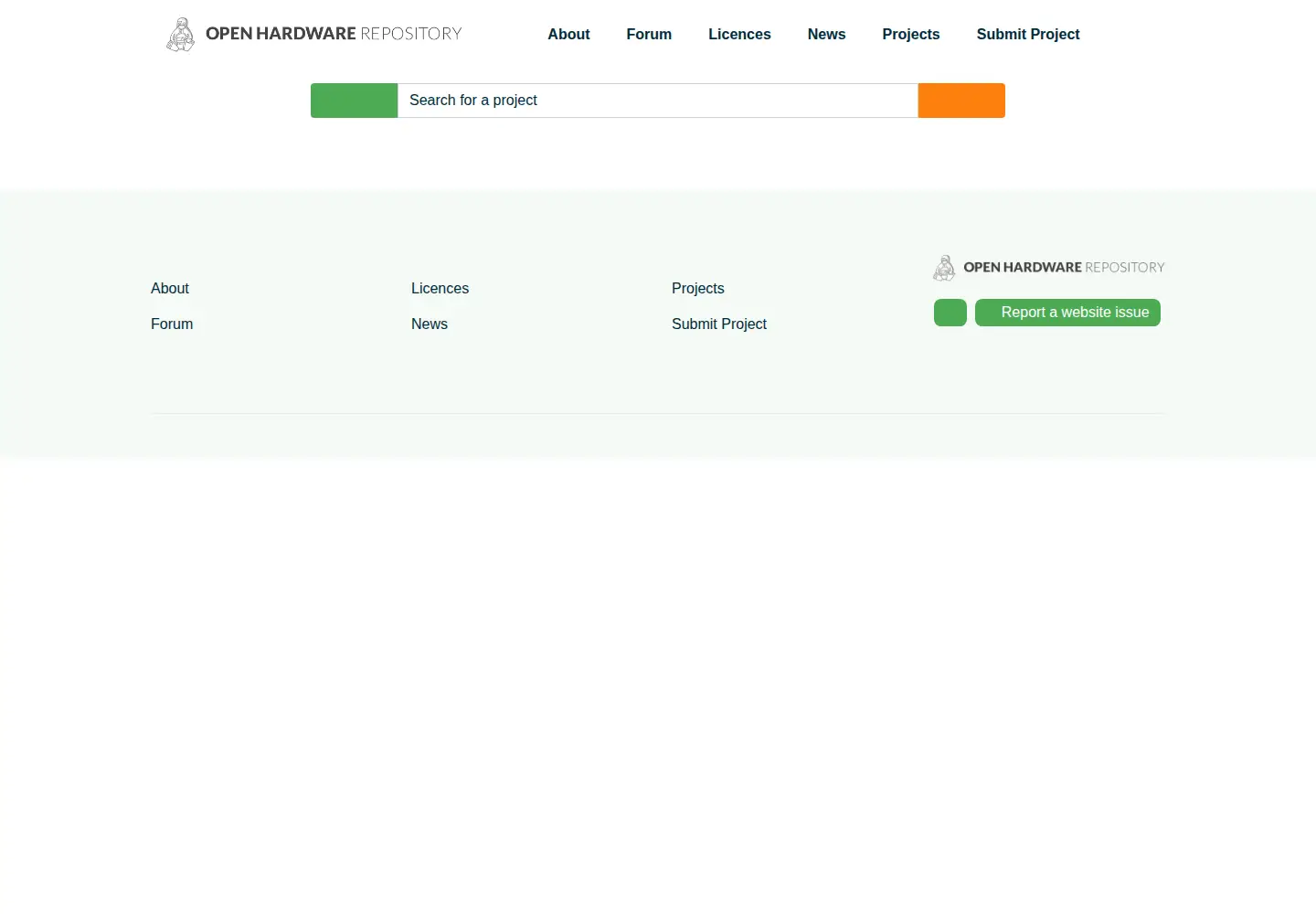1316x914 pixels.
Task: Follow the footer Licences link
Action: [x=440, y=288]
